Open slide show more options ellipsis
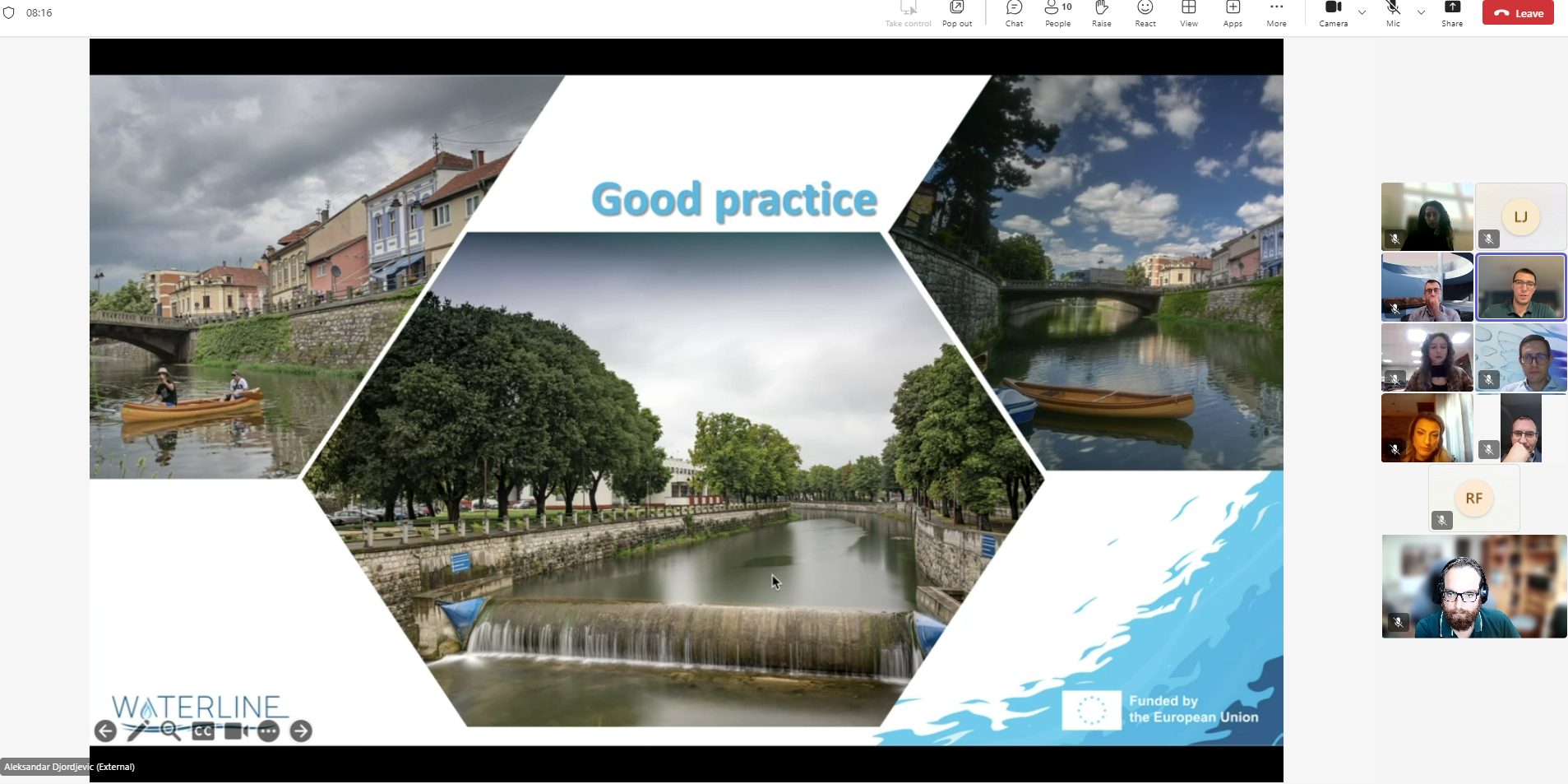Viewport: 1568px width, 784px height. (x=268, y=731)
